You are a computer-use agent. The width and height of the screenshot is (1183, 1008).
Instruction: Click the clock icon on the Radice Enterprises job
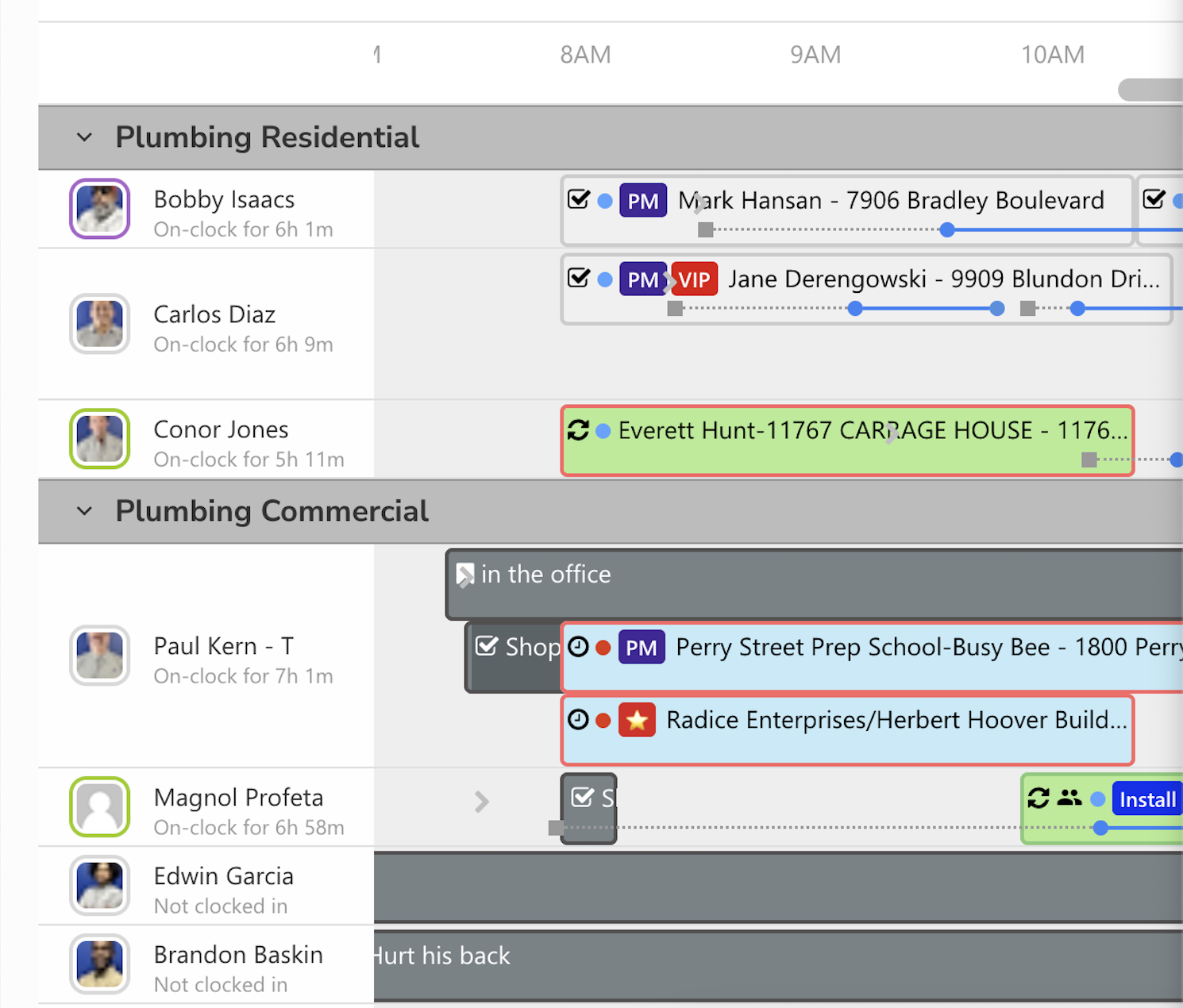pos(579,720)
